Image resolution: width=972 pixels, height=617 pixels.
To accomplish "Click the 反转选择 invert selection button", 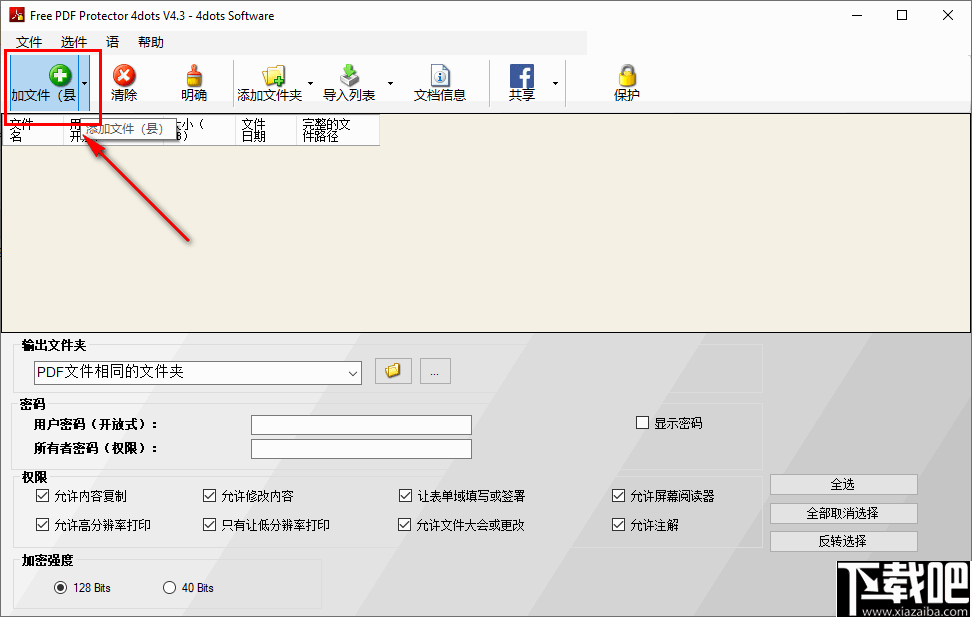I will pyautogui.click(x=843, y=540).
